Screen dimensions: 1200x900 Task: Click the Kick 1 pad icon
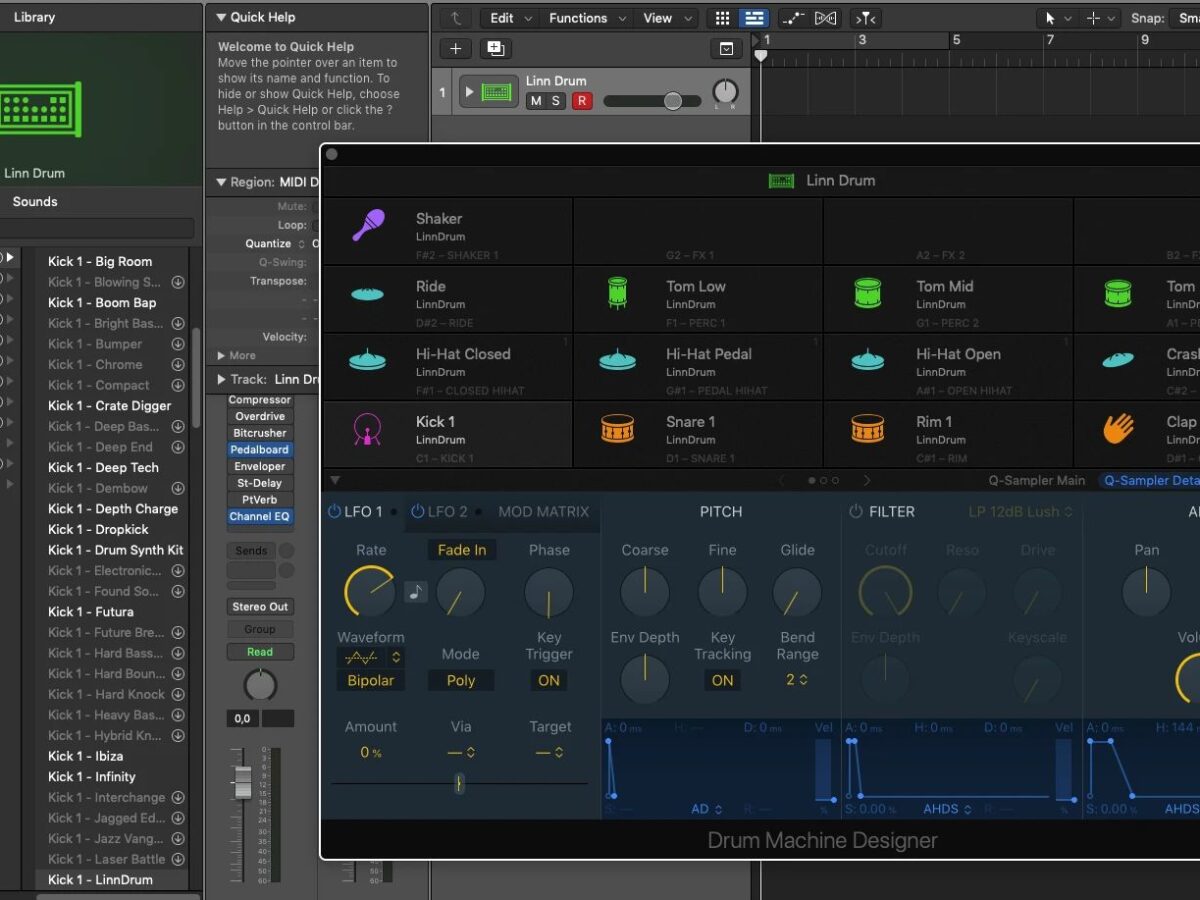pyautogui.click(x=368, y=429)
